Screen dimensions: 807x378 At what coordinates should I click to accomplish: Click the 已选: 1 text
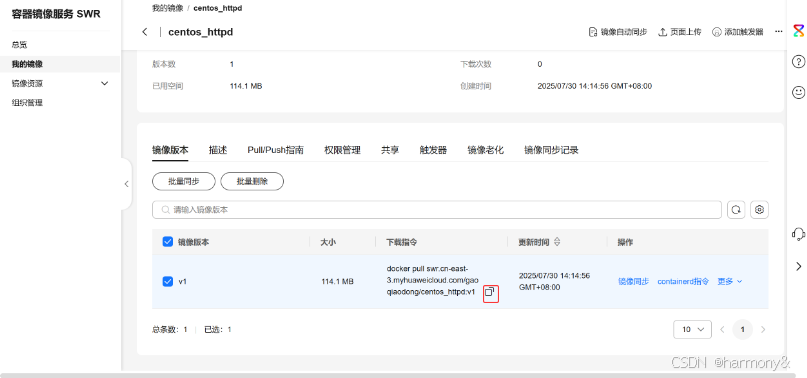coord(218,329)
